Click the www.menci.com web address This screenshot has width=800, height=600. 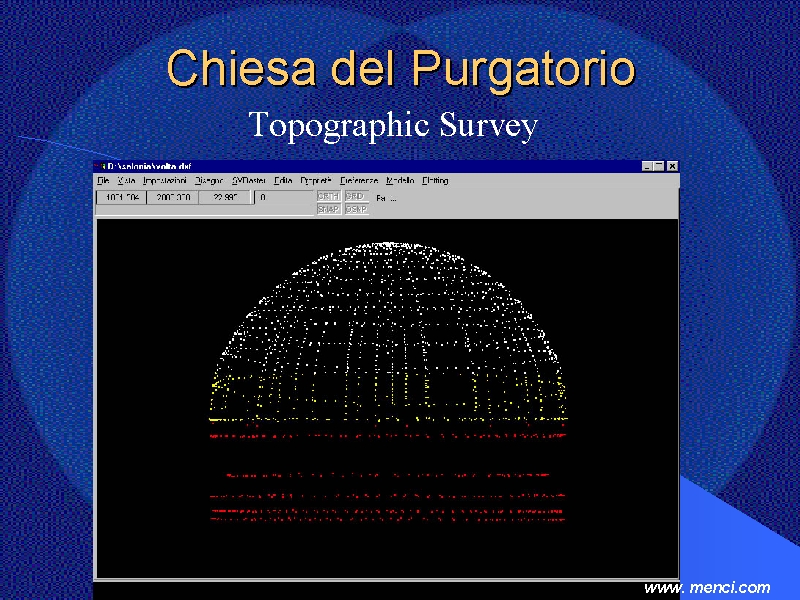pos(707,588)
